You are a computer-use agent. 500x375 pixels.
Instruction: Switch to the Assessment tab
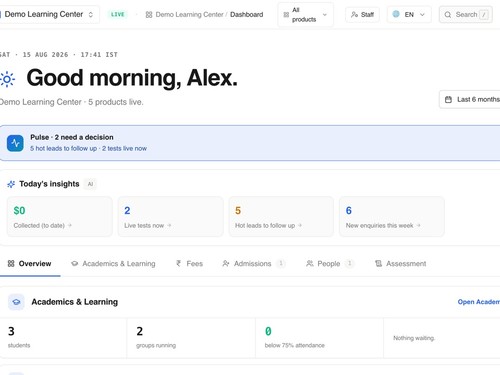pyautogui.click(x=400, y=264)
